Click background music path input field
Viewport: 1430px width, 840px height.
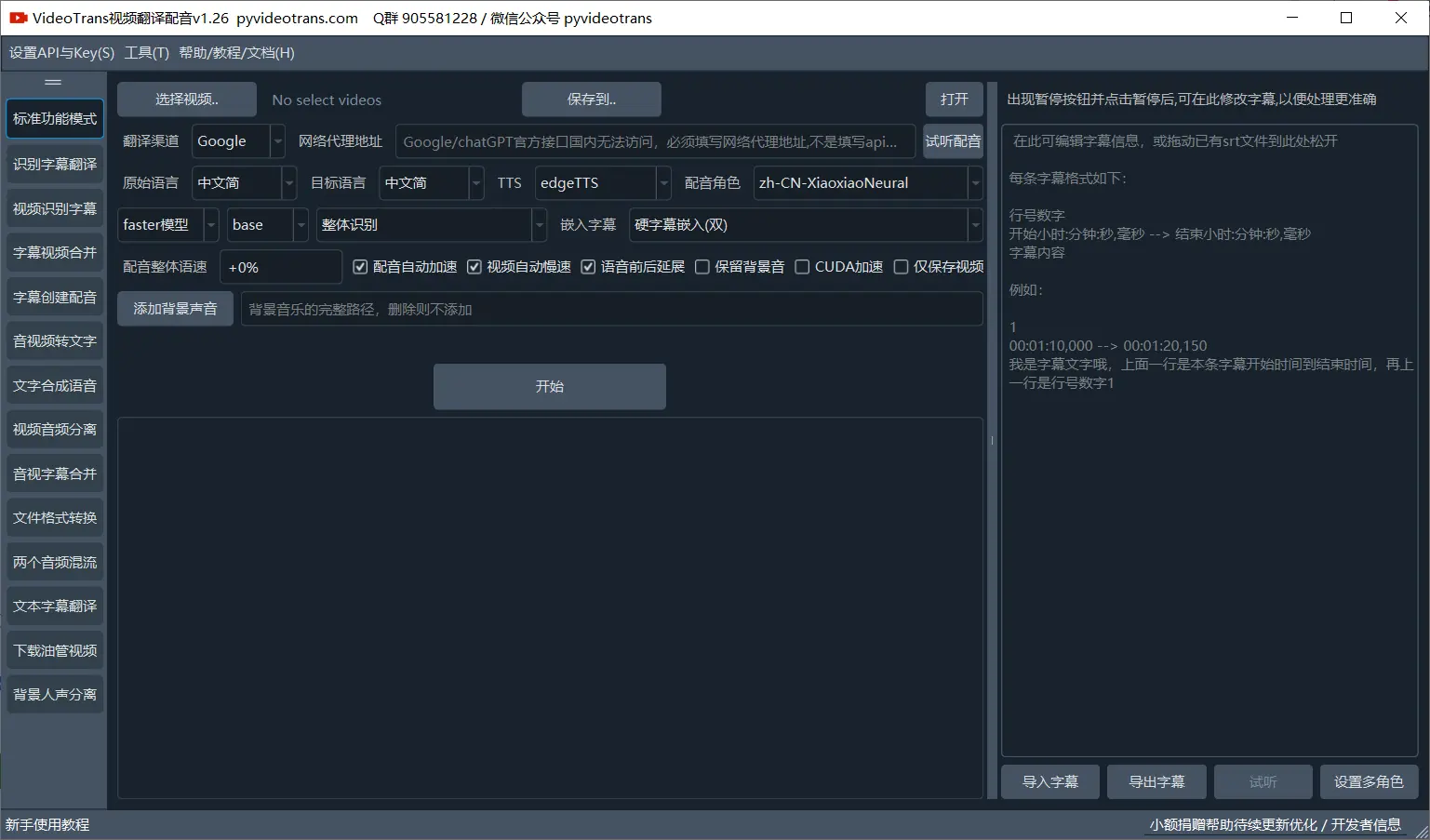point(611,309)
